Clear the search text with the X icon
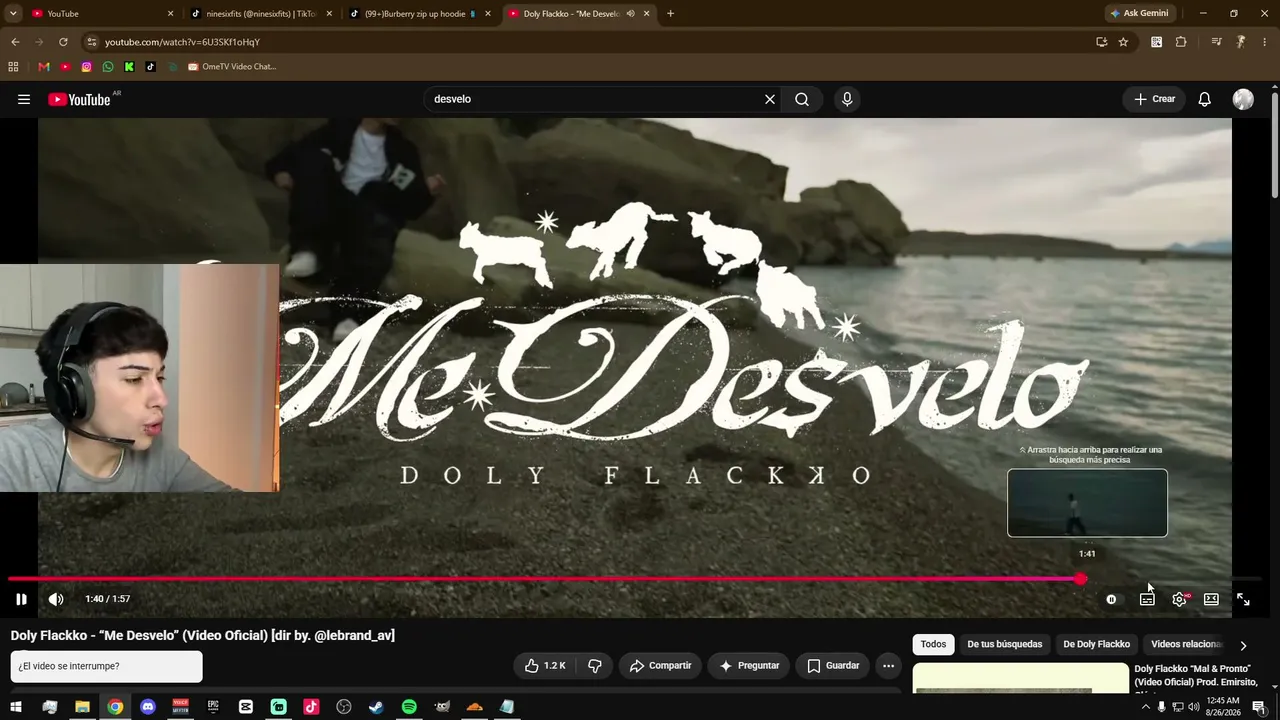 (770, 99)
